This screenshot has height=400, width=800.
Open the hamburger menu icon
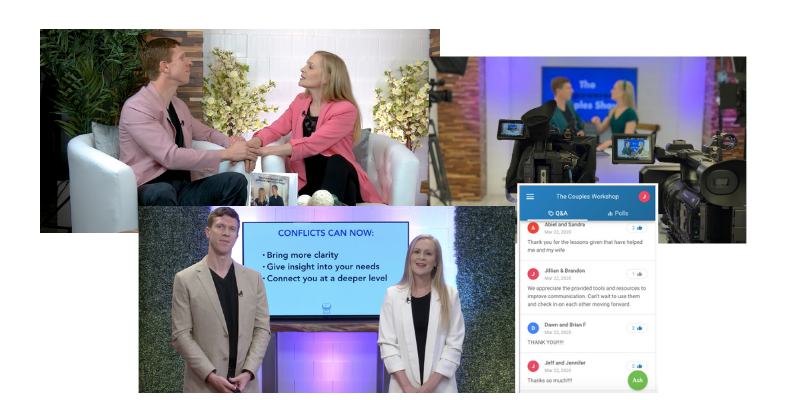point(530,197)
